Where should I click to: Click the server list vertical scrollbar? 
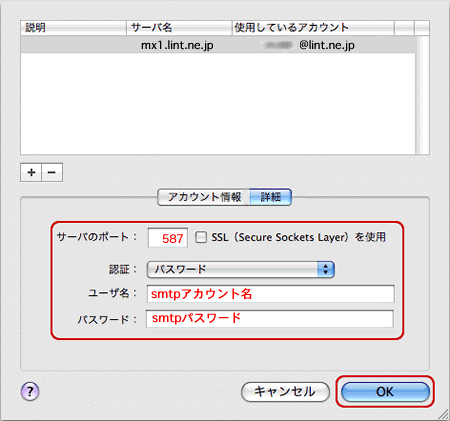422,95
